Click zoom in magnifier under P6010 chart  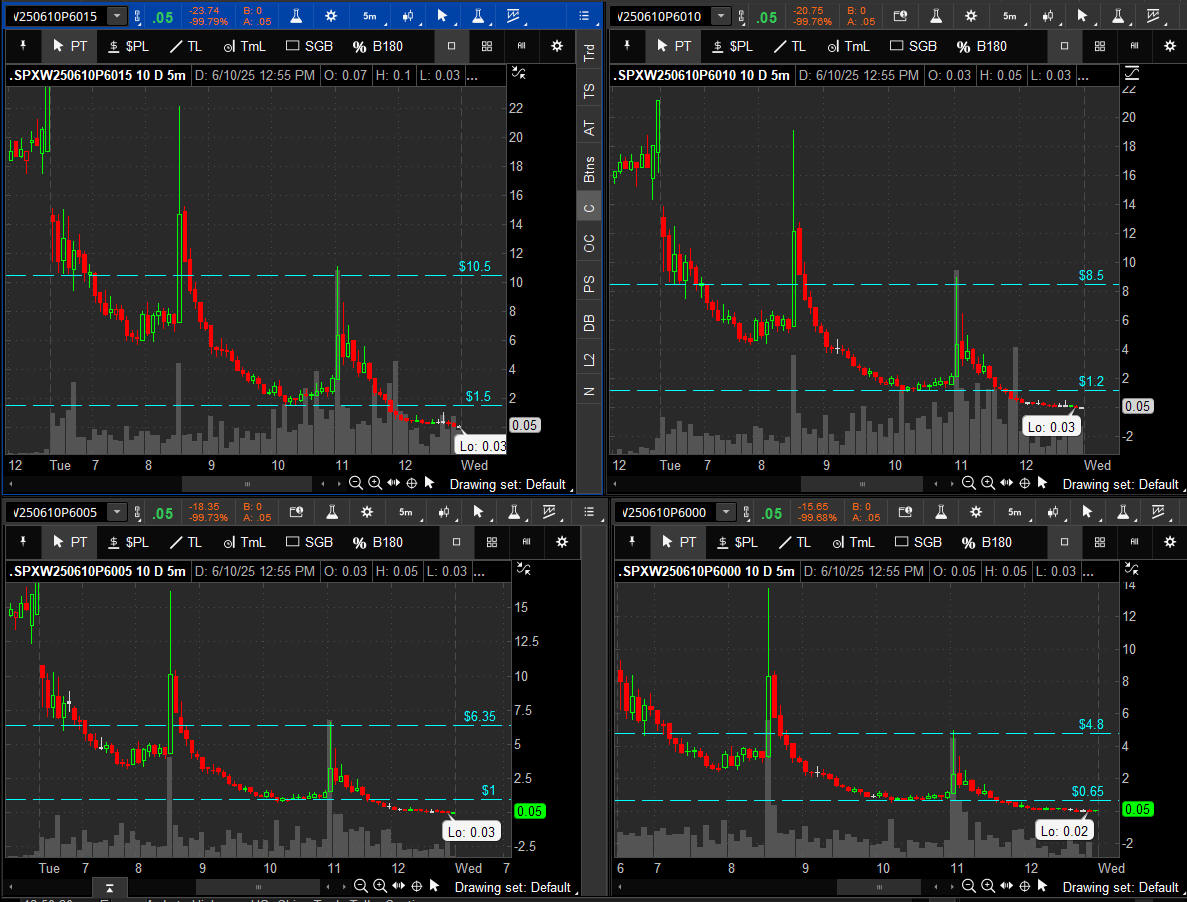[x=987, y=484]
